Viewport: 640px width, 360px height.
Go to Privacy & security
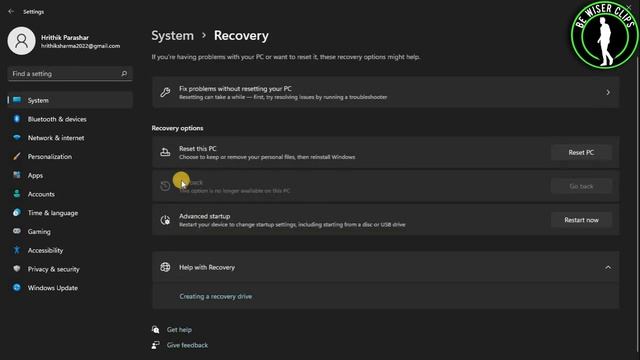click(70, 269)
